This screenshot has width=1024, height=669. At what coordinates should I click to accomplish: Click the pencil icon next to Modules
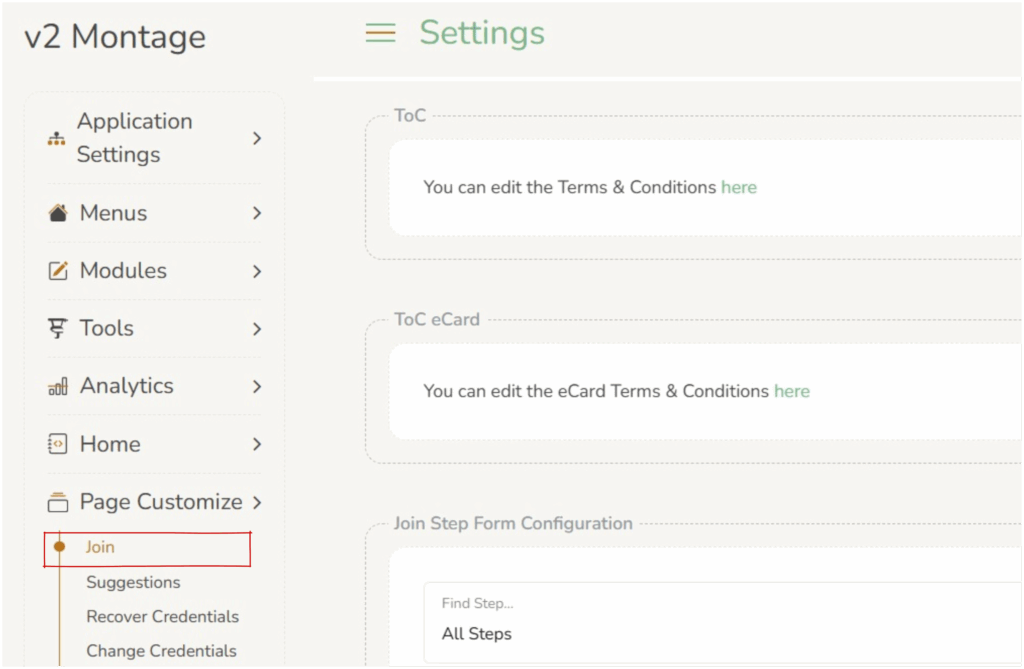(x=58, y=271)
